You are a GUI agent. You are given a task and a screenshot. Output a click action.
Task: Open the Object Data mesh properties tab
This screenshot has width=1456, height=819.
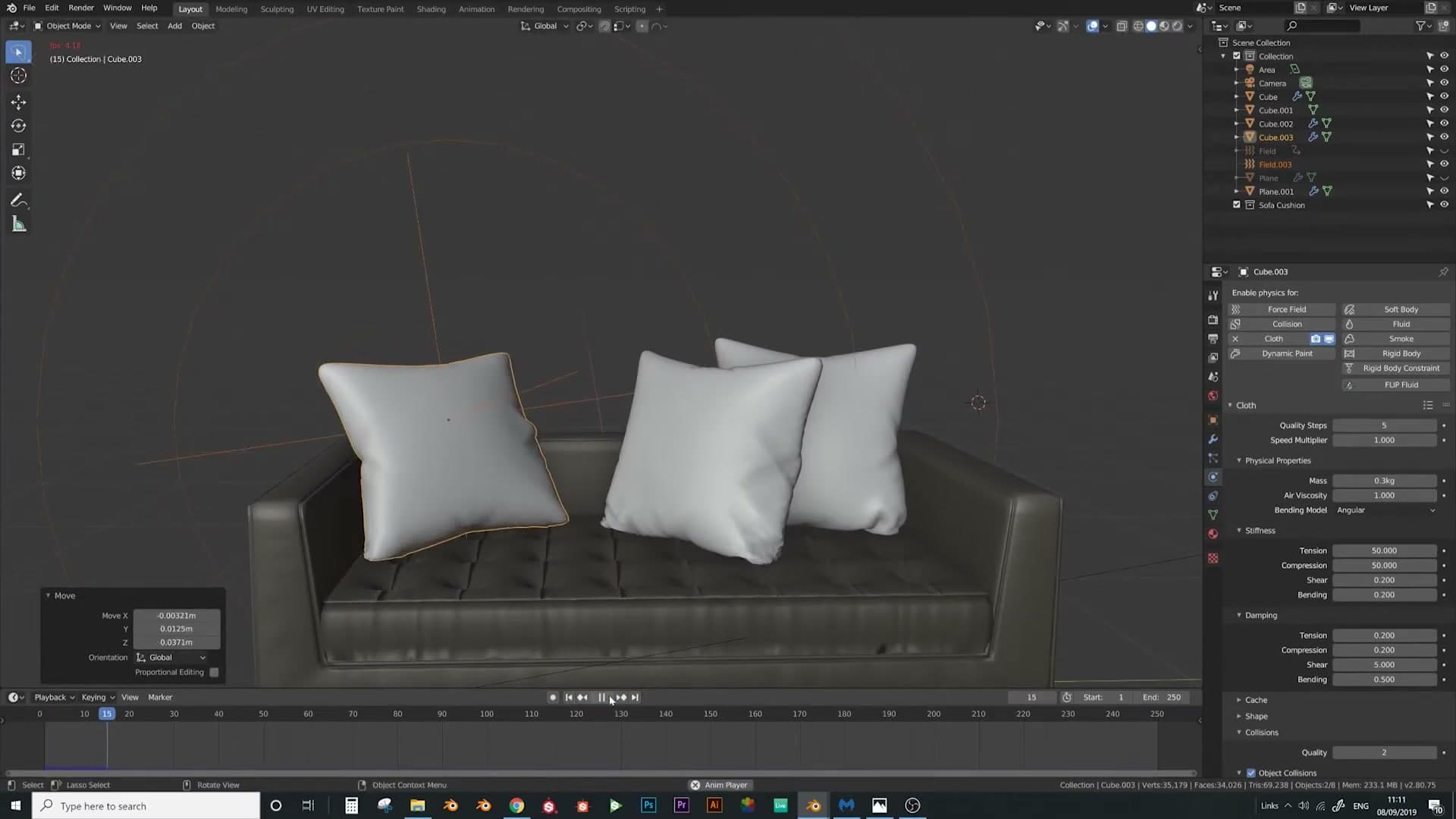coord(1213,515)
